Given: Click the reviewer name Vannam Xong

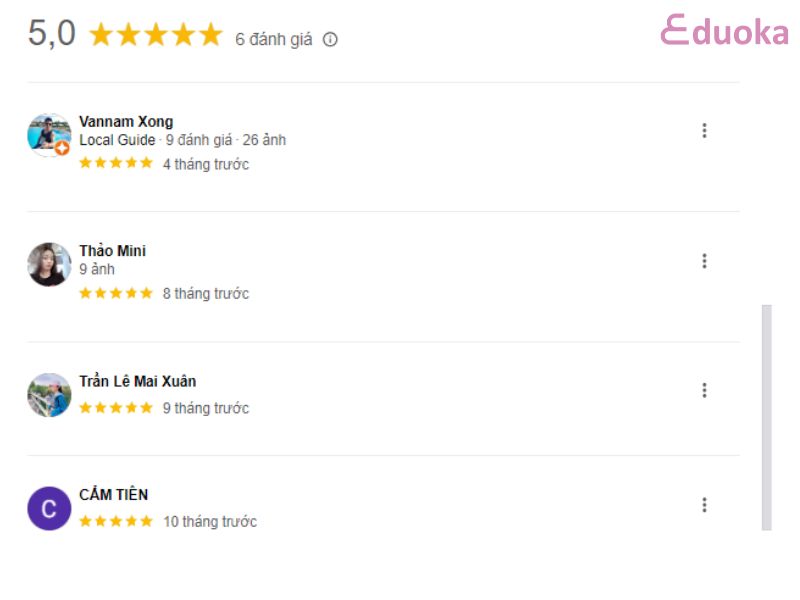Looking at the screenshot, I should (x=126, y=121).
